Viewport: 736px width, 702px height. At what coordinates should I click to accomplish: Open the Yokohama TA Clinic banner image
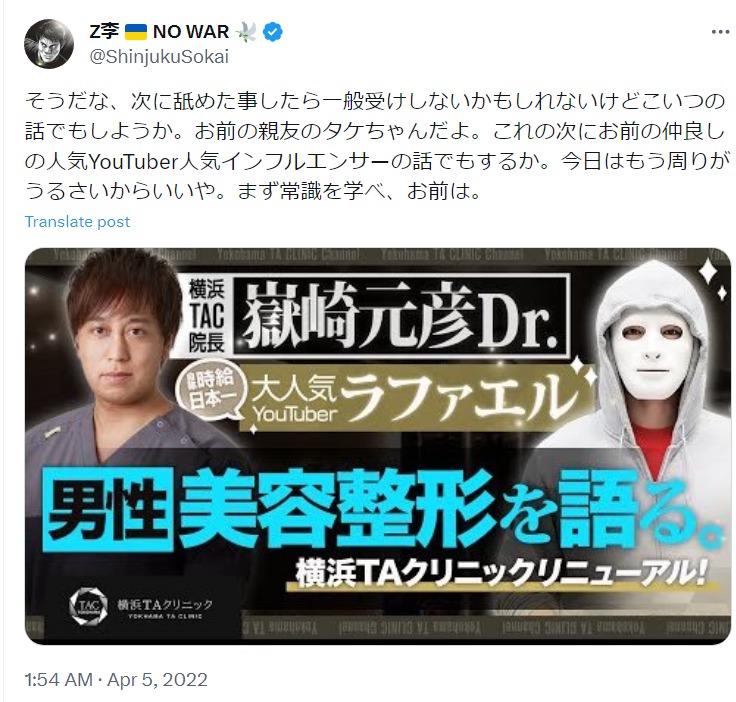[378, 446]
